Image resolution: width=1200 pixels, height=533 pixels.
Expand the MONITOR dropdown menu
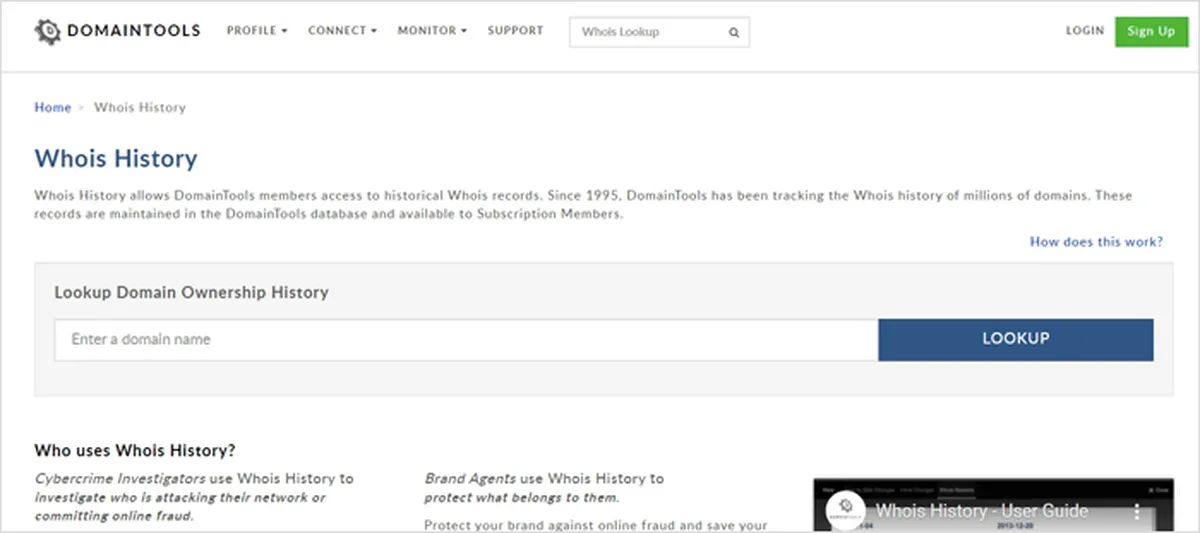432,31
